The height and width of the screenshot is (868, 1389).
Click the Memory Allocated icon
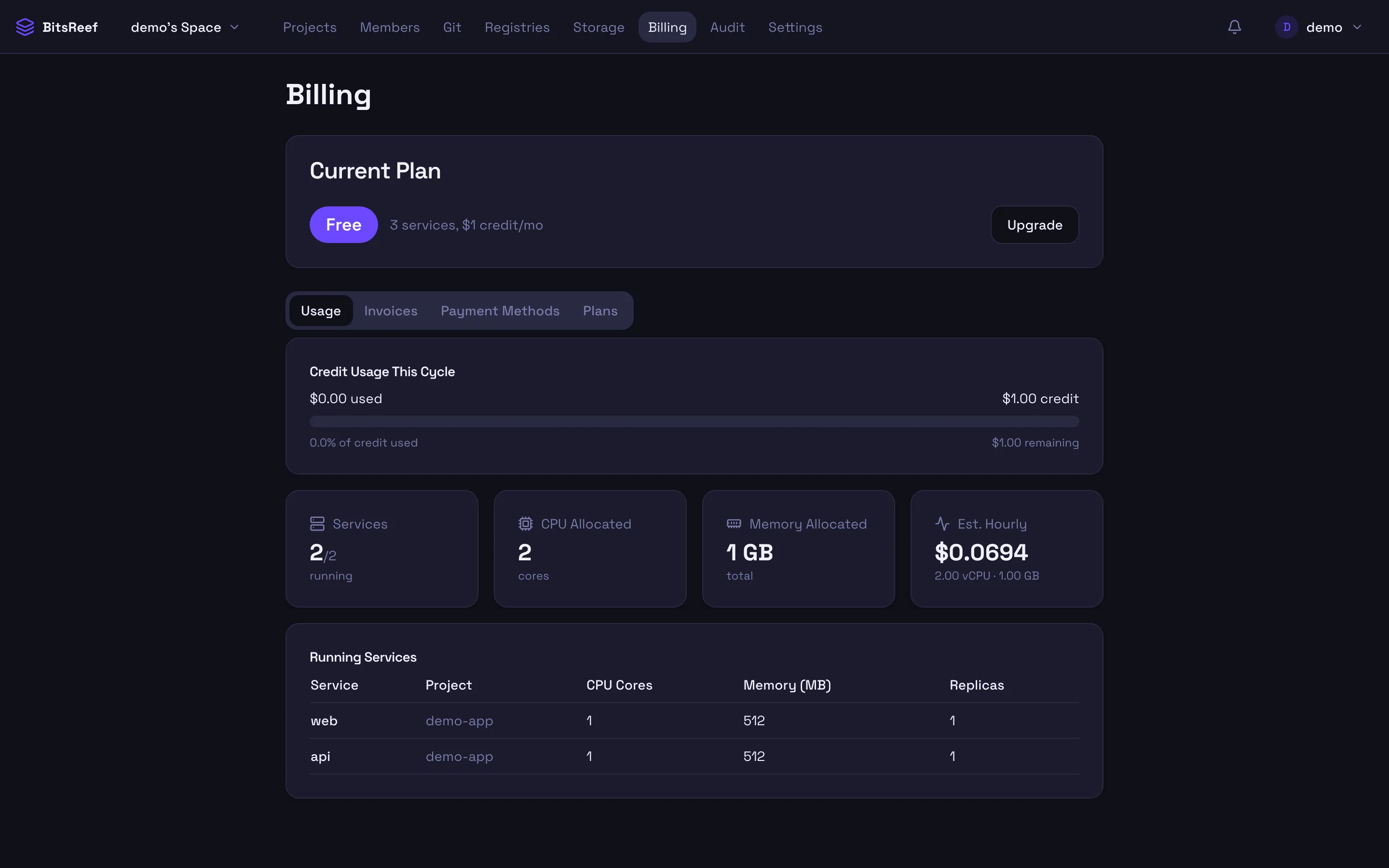734,524
